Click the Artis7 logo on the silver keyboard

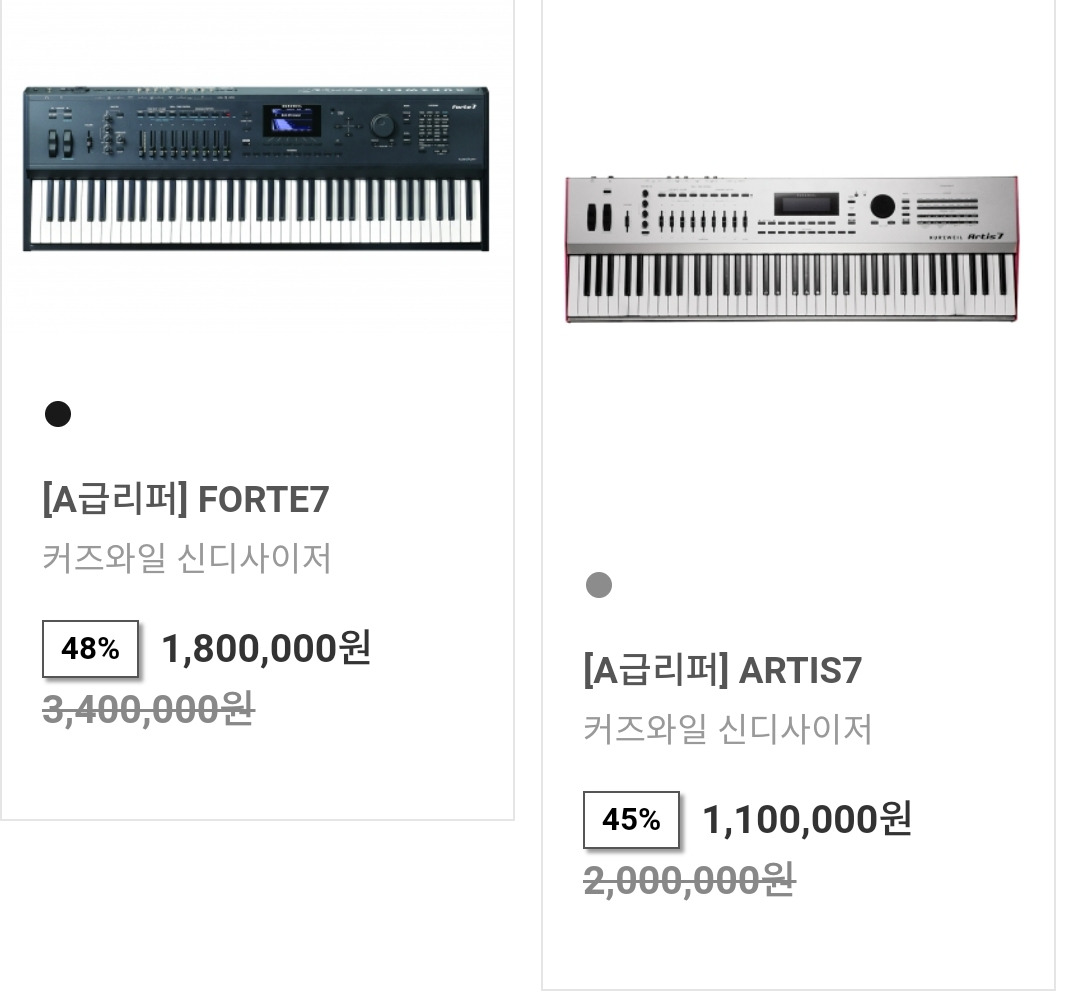[x=986, y=236]
